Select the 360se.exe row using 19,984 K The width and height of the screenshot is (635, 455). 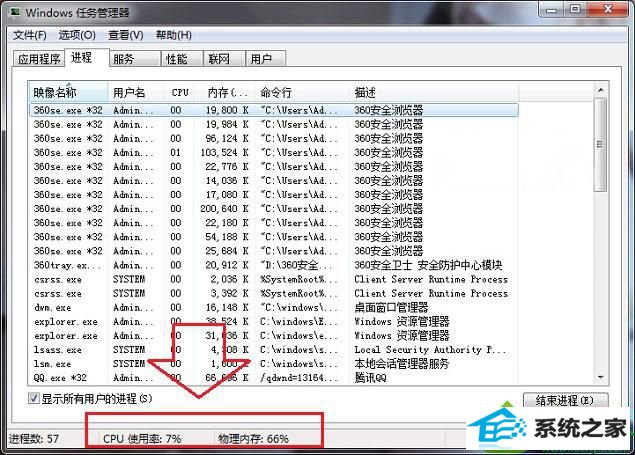(x=274, y=124)
